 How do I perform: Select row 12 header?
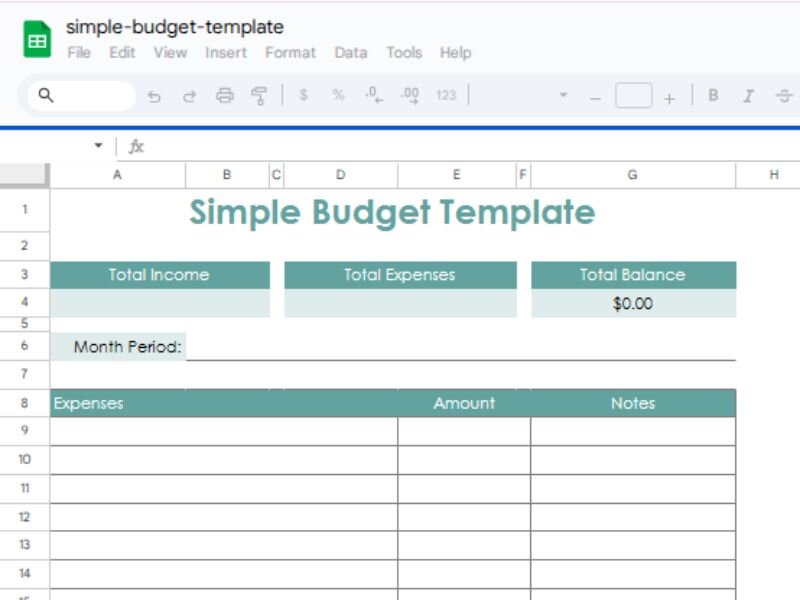[24, 517]
